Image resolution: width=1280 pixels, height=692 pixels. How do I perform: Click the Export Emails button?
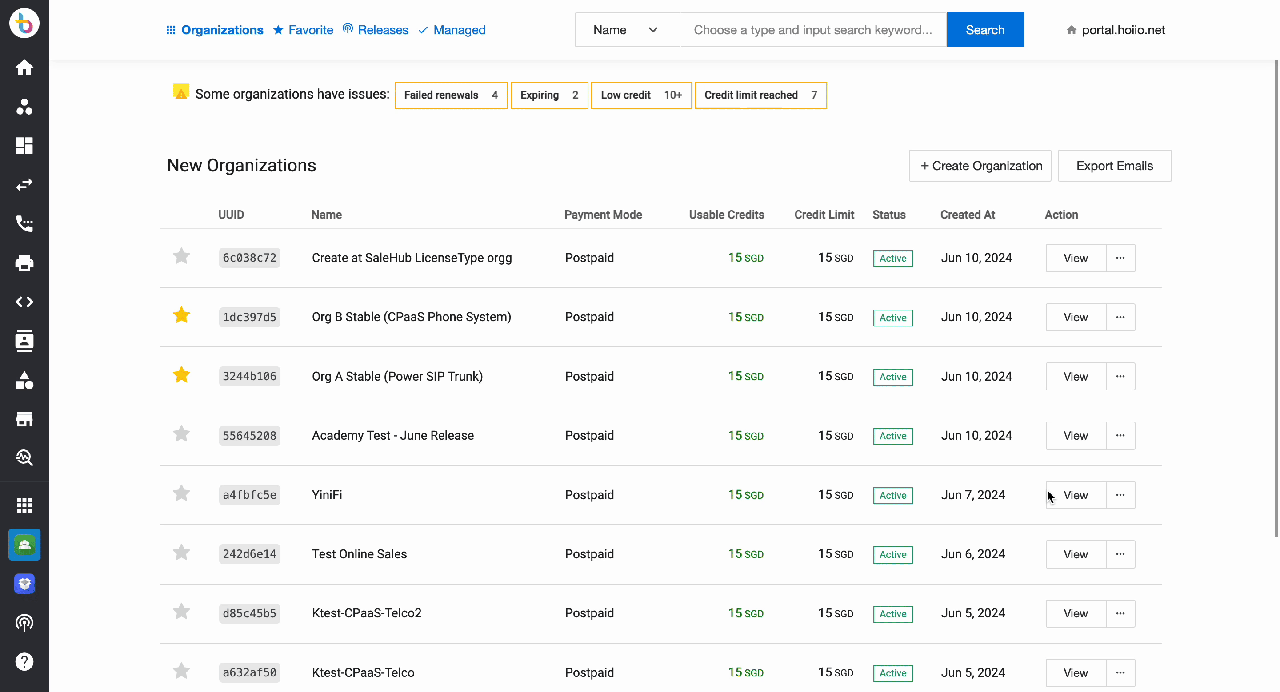tap(1114, 166)
